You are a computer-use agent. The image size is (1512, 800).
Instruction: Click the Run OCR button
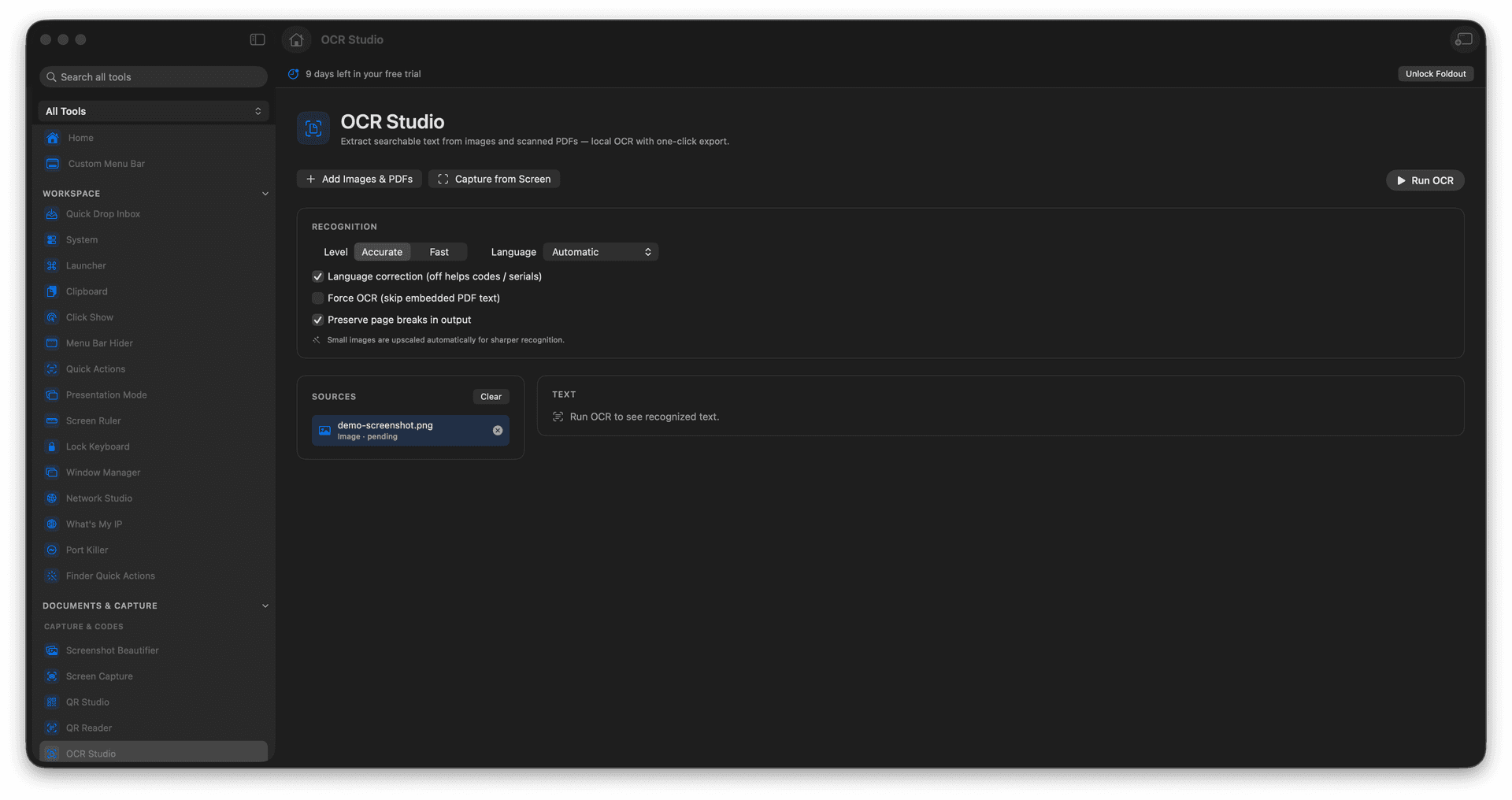click(1425, 180)
